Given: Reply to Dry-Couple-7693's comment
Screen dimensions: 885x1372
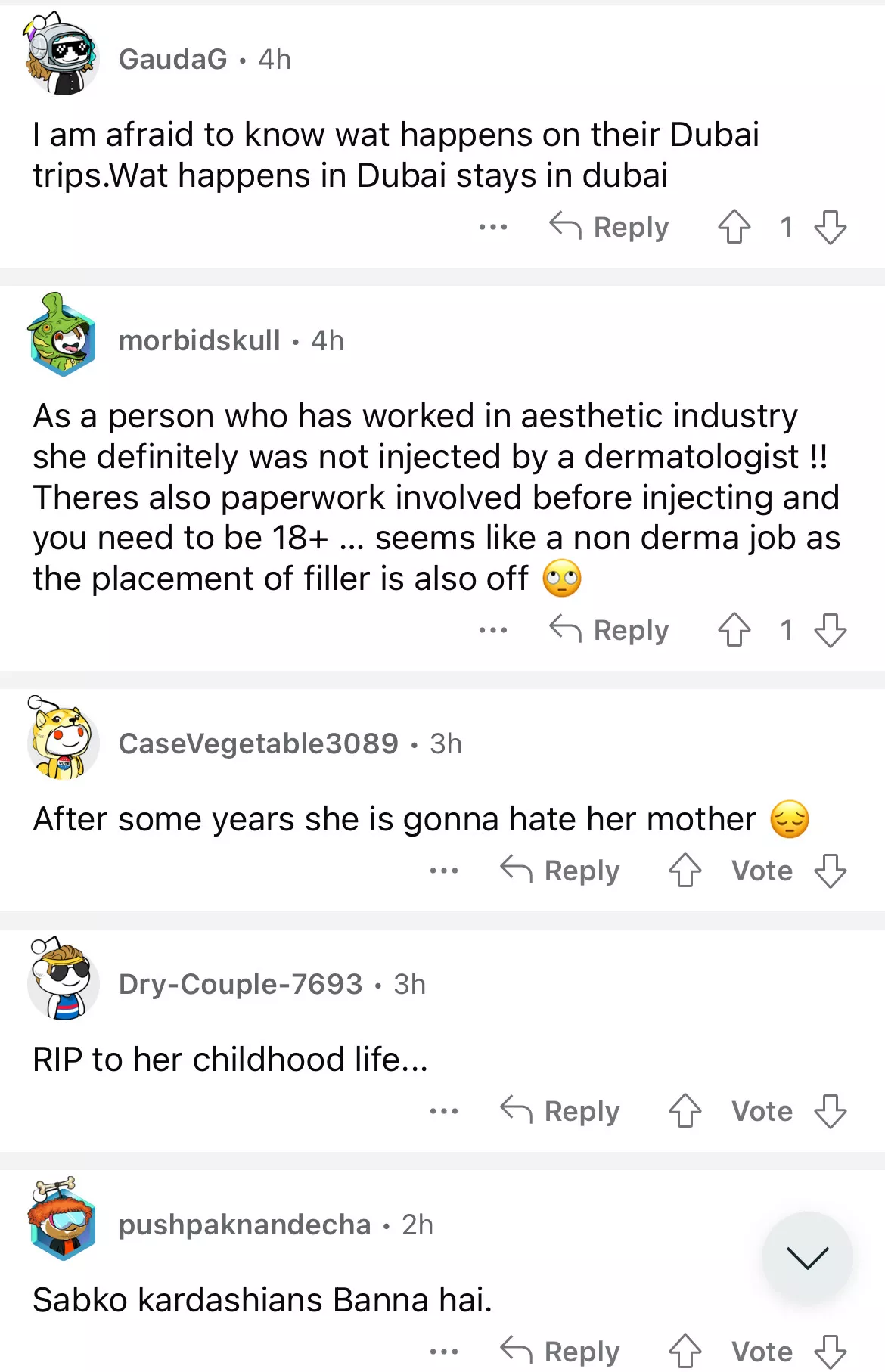Looking at the screenshot, I should click(x=560, y=1111).
